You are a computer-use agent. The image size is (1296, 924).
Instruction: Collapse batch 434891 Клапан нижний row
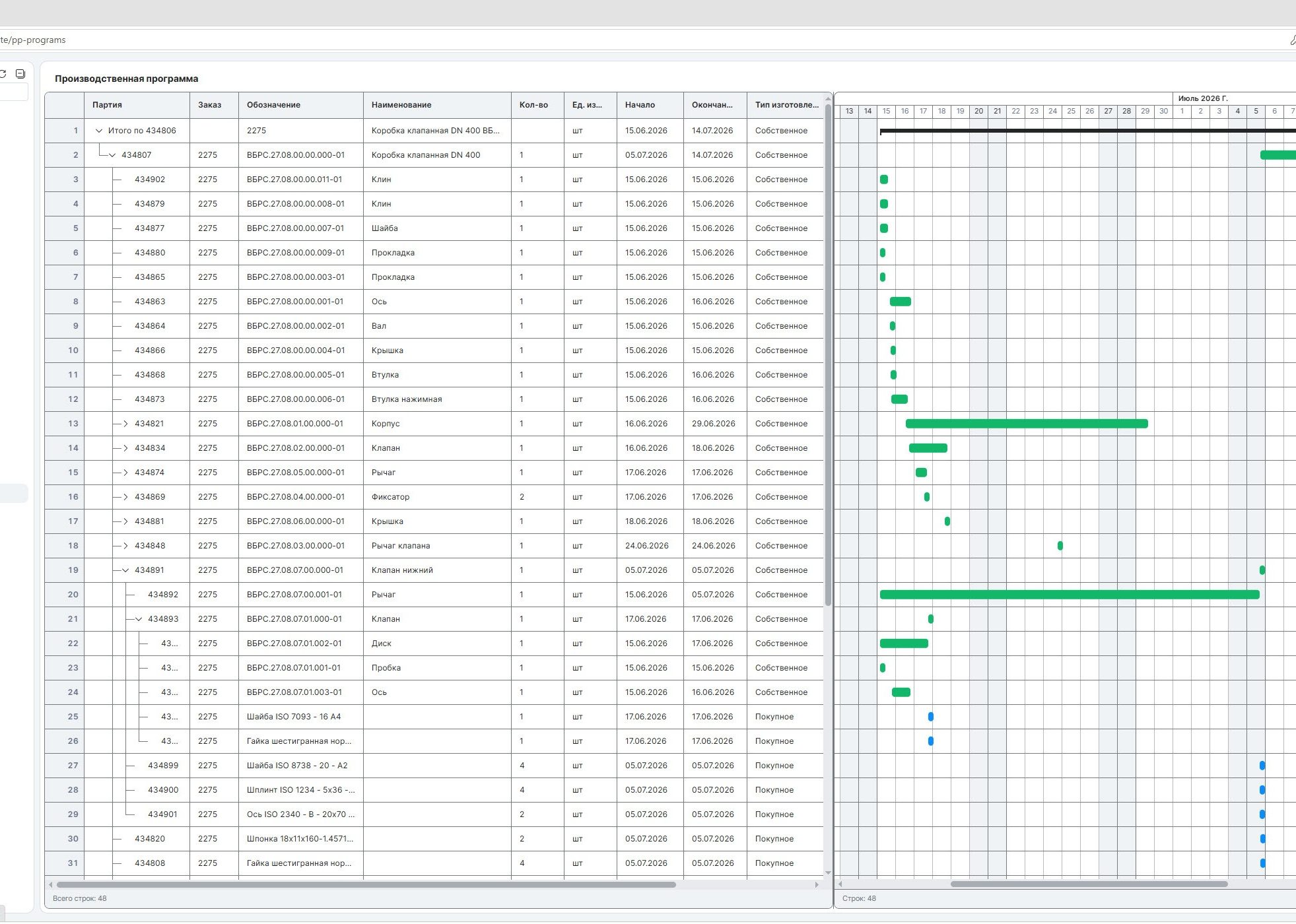[125, 570]
